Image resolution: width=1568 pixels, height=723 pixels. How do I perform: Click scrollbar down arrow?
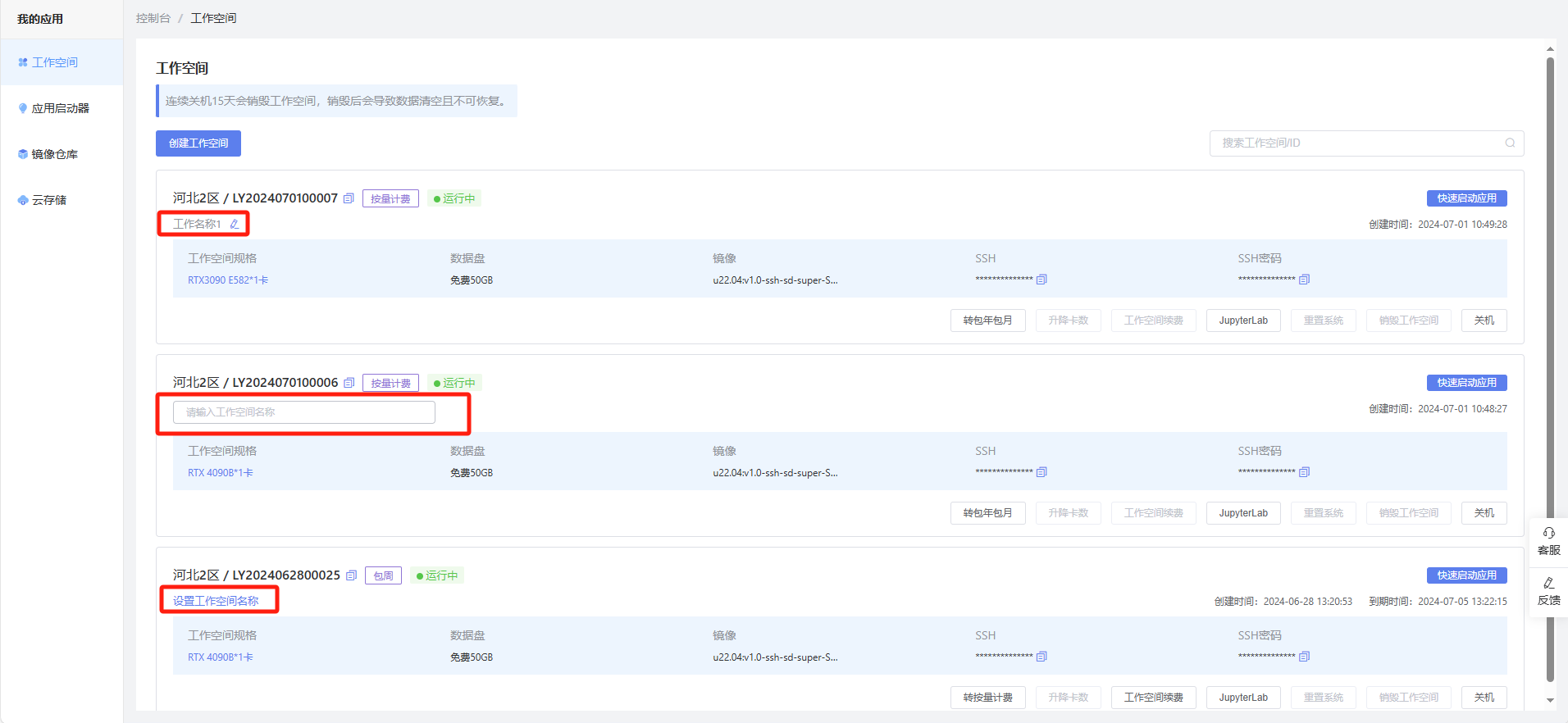coord(1550,700)
